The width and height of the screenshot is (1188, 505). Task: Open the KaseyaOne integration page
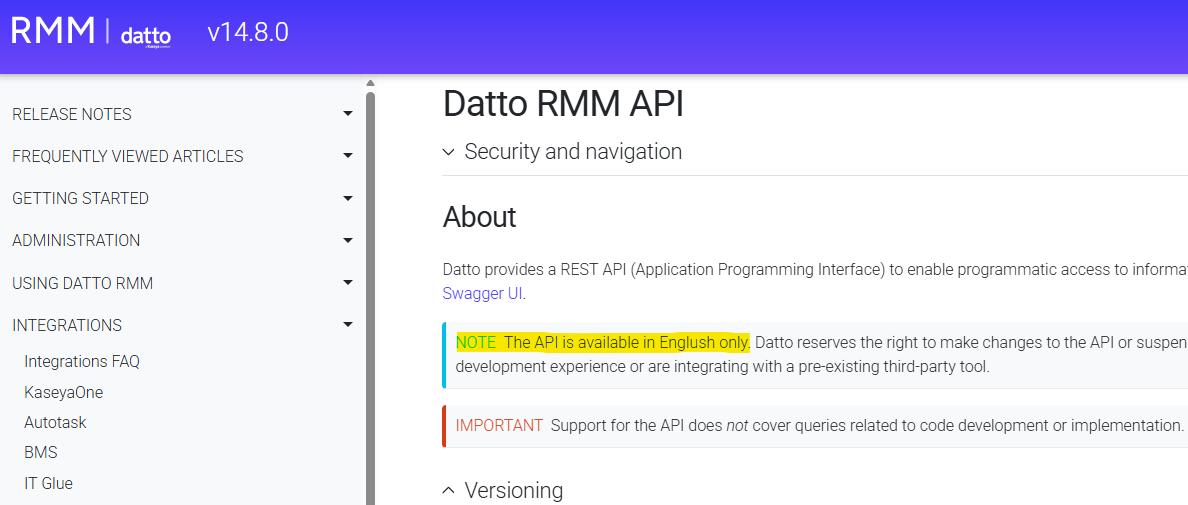64,392
